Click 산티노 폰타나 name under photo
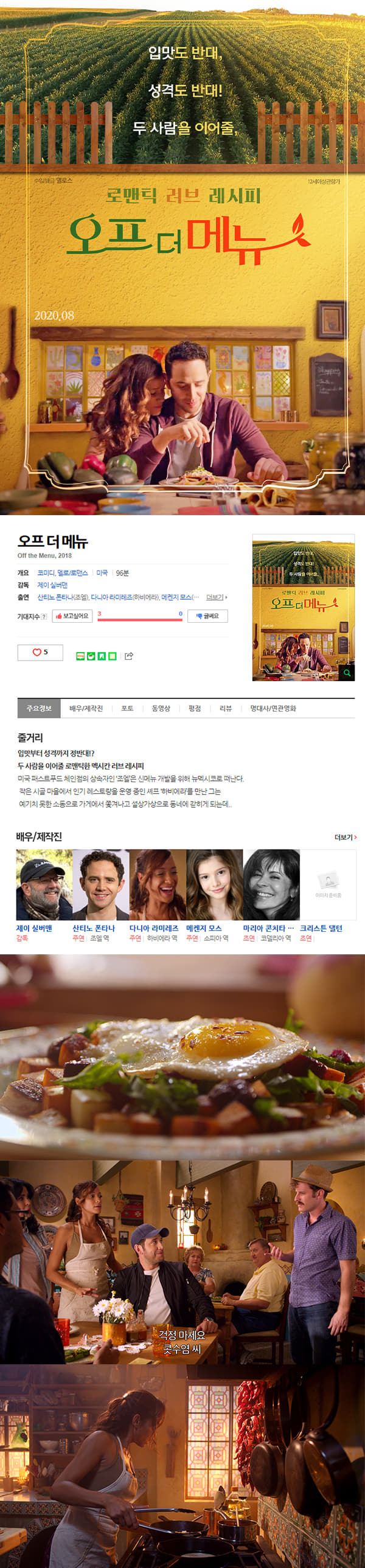 (x=94, y=928)
